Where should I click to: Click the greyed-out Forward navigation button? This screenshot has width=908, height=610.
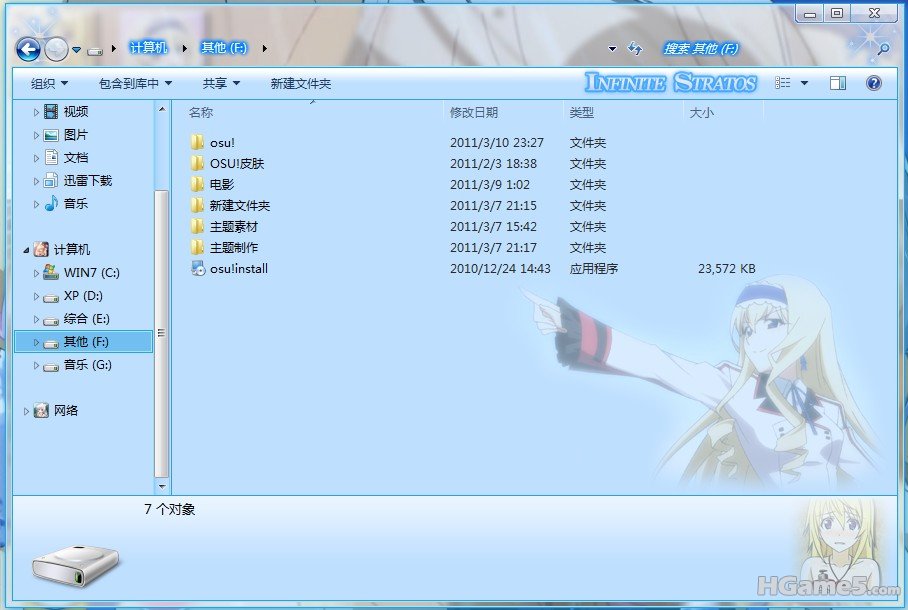pyautogui.click(x=56, y=49)
